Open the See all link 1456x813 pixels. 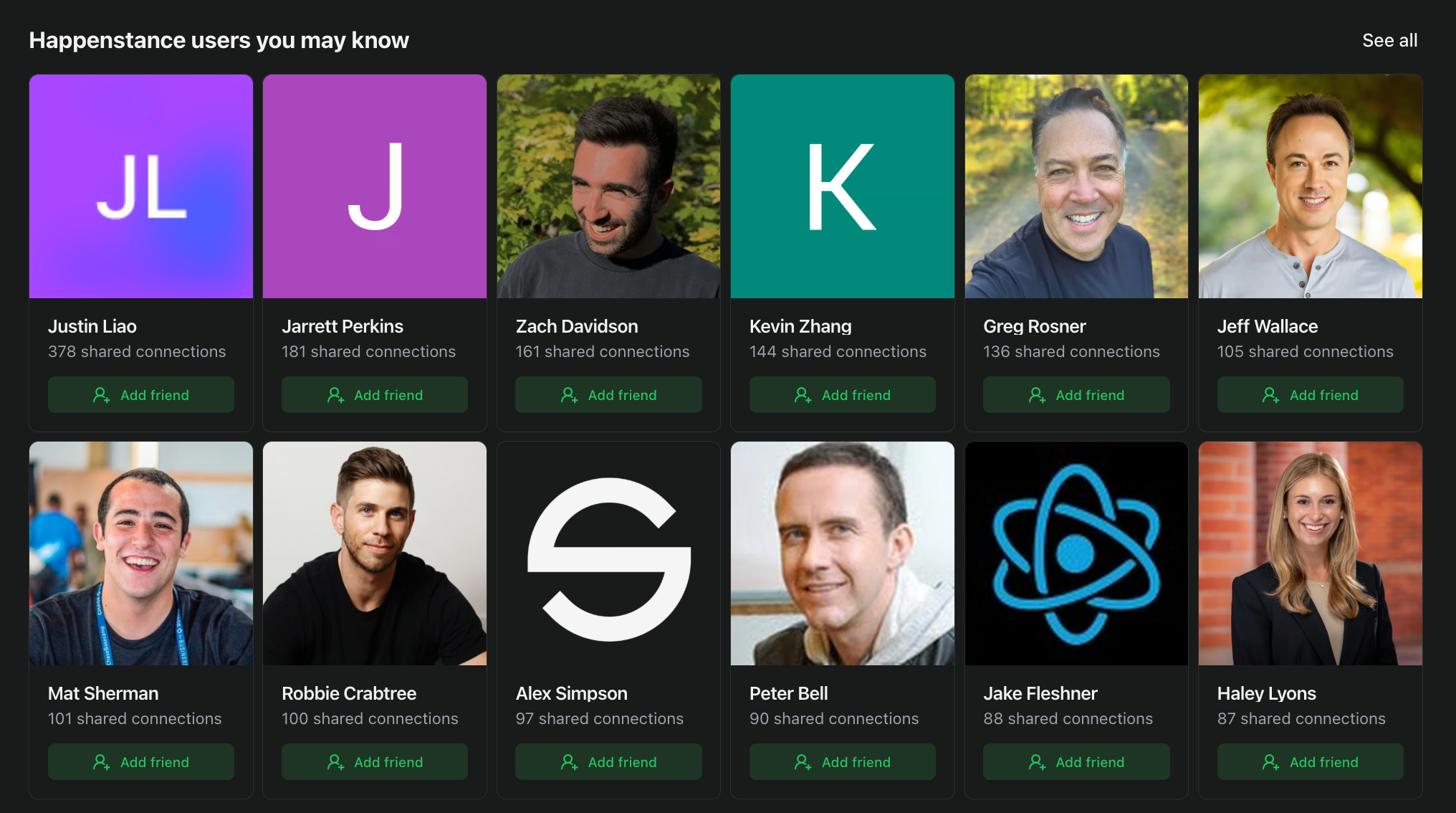click(1389, 40)
